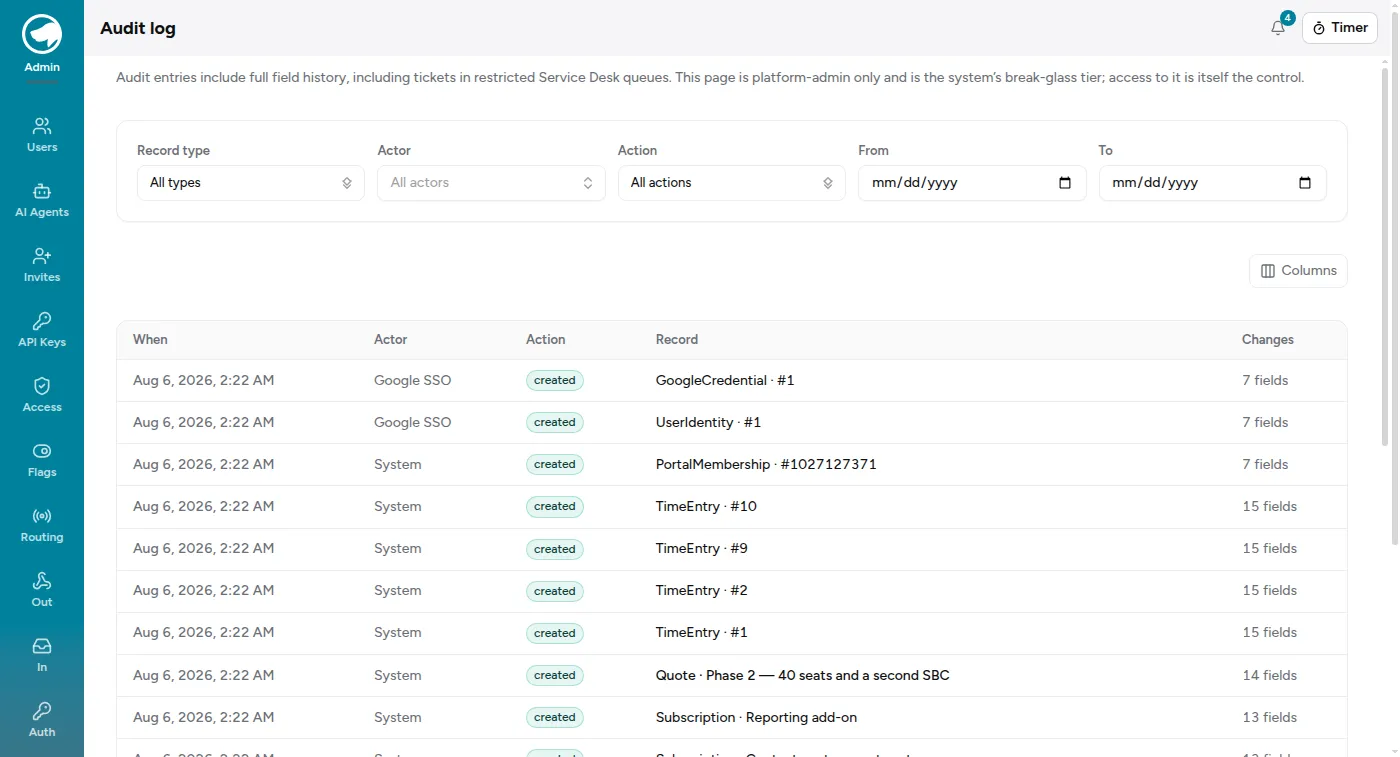Select the UserIdentity · #1 record

(x=708, y=423)
